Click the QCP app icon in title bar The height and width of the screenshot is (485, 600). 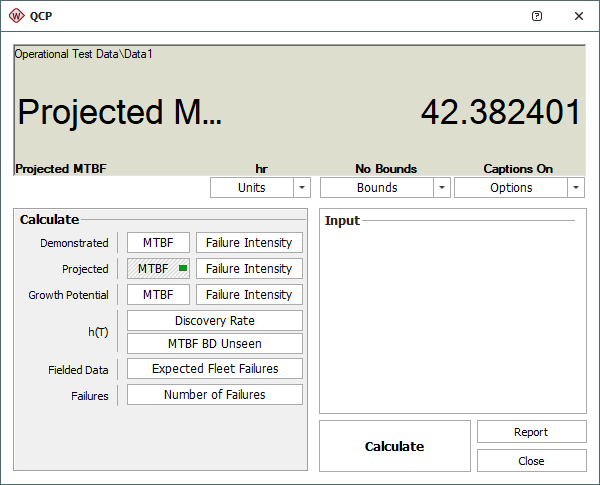pyautogui.click(x=16, y=16)
